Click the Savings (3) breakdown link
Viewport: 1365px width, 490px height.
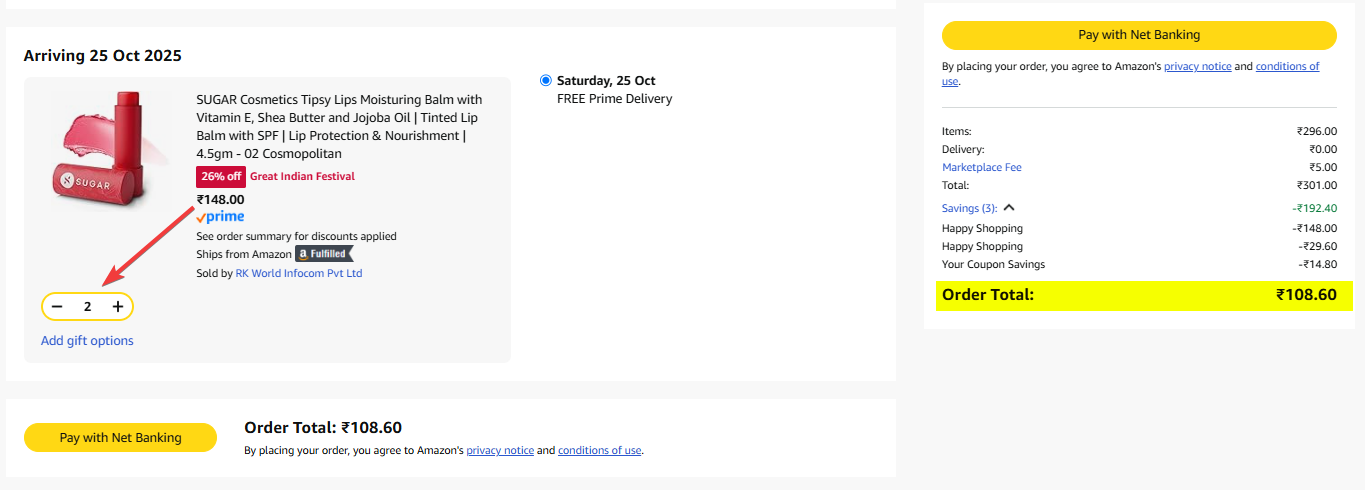(x=969, y=208)
